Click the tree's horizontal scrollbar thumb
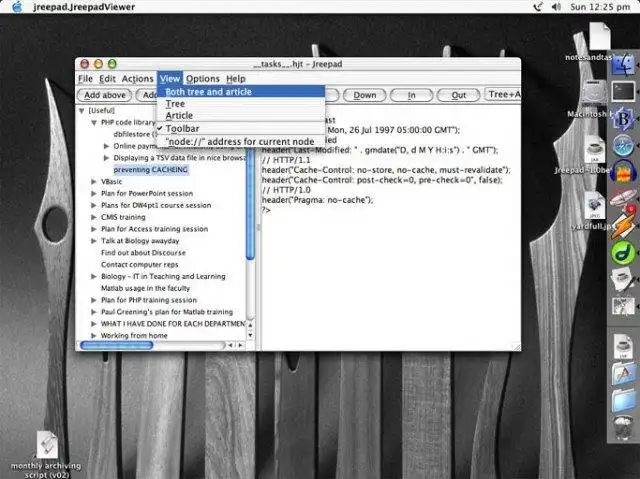The image size is (640, 479). point(117,346)
